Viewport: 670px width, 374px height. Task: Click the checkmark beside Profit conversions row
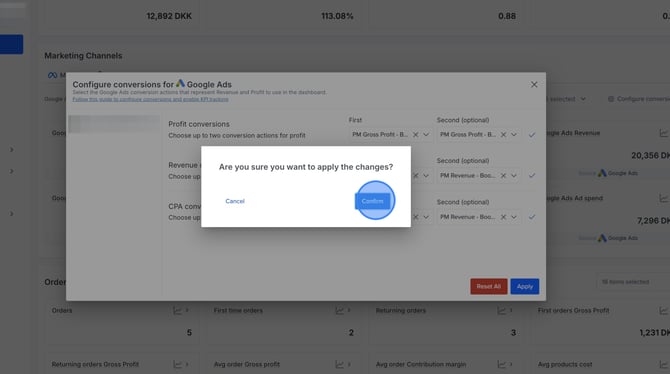pos(532,135)
